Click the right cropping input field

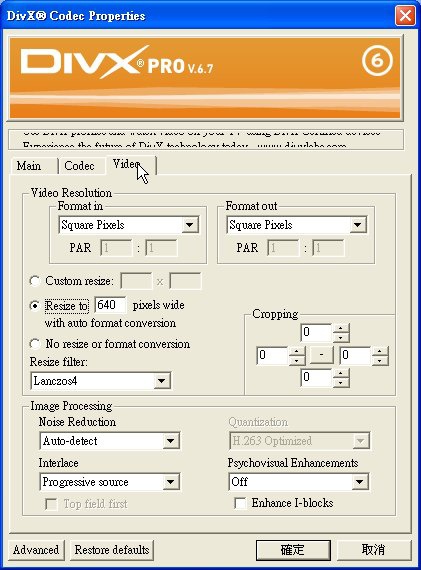355,356
